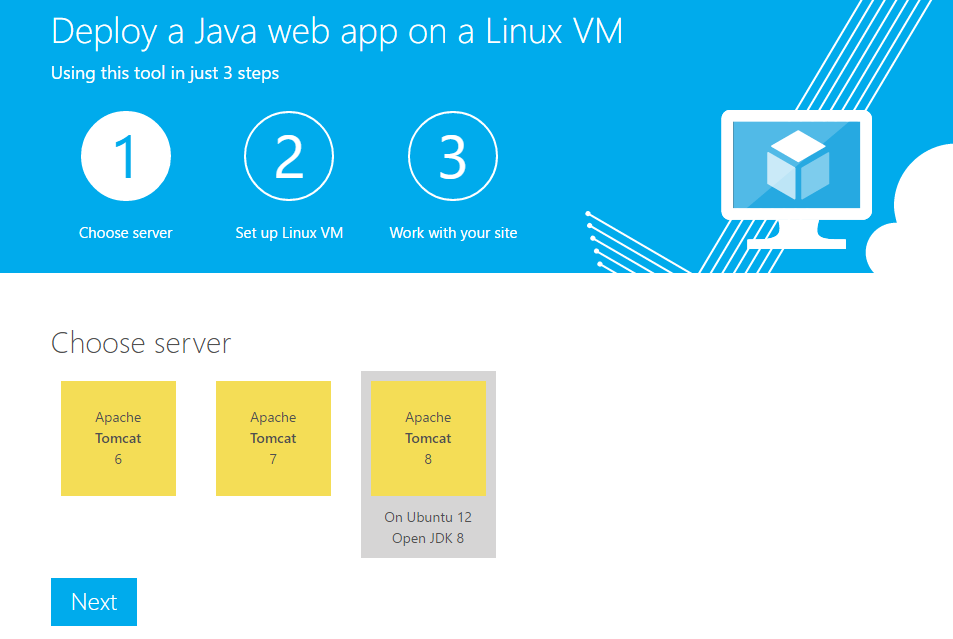Click the 'Set up Linux VM' step label
Image resolution: width=953 pixels, height=639 pixels.
pyautogui.click(x=289, y=233)
